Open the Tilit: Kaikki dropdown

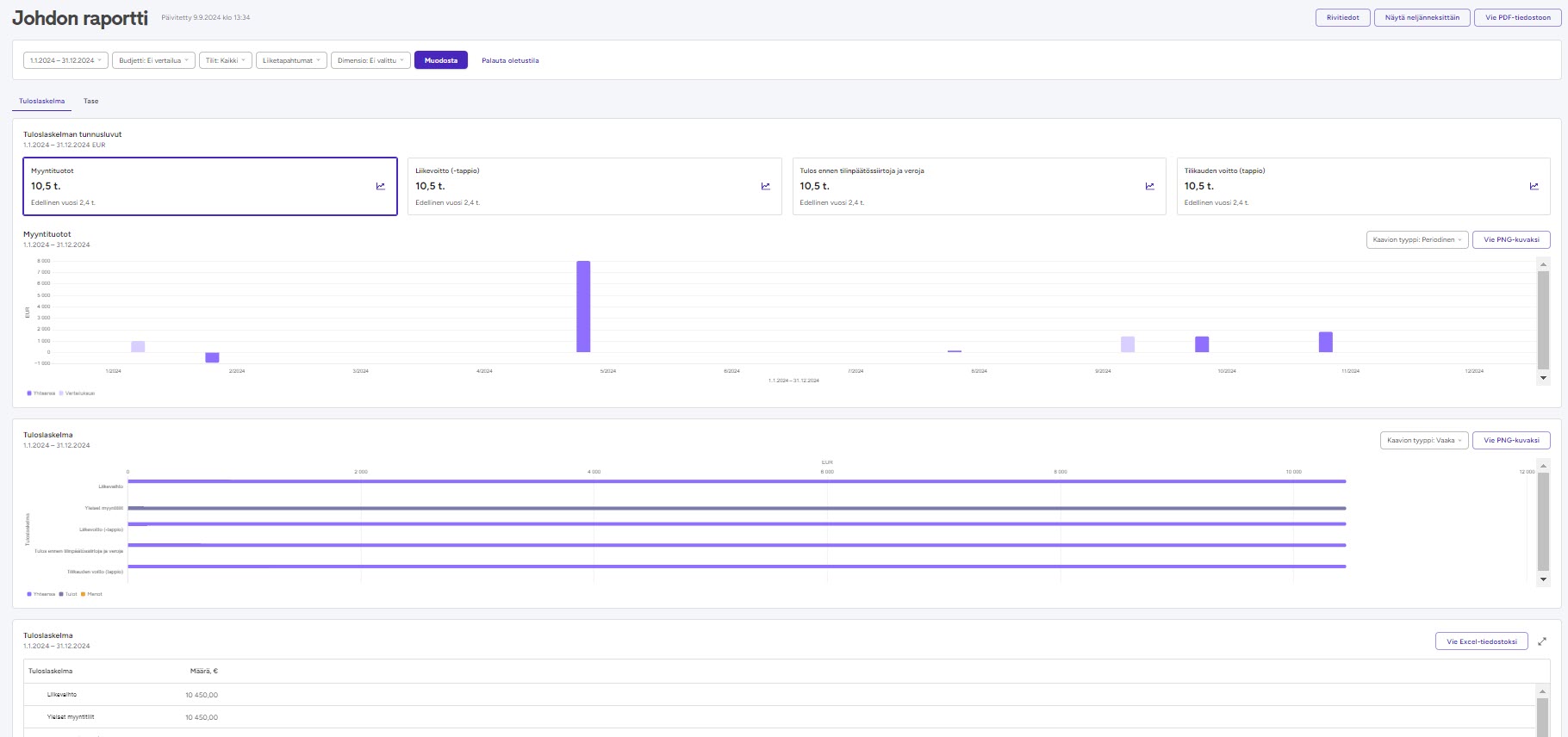[x=225, y=60]
